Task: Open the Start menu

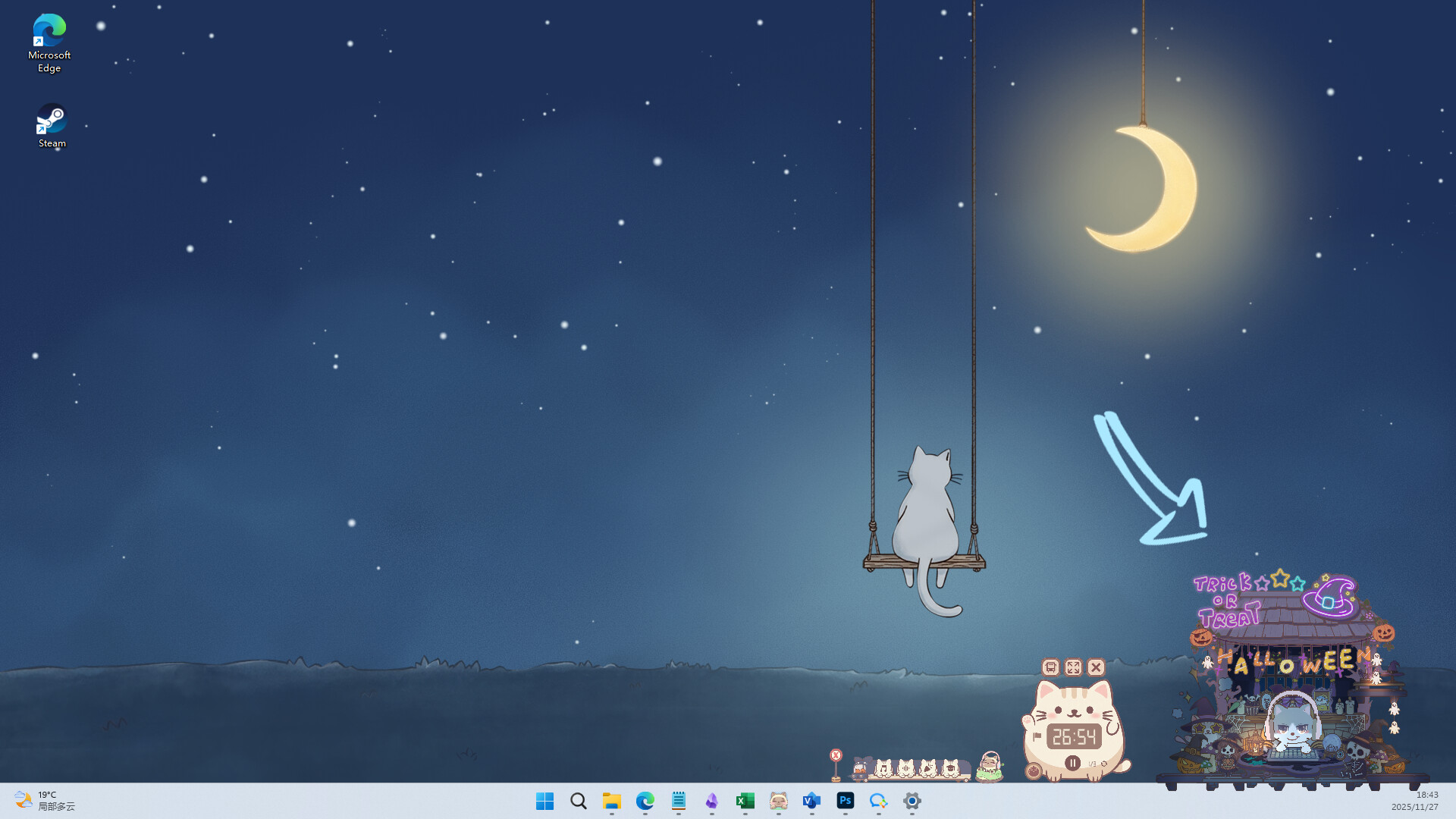Action: click(x=545, y=802)
